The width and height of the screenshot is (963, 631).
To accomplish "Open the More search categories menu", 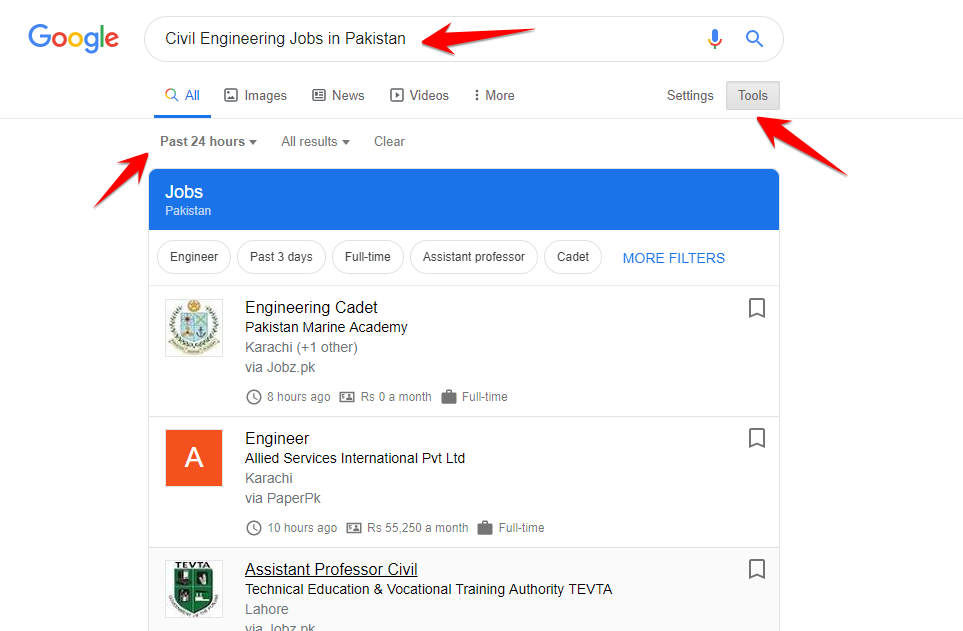I will pos(494,95).
